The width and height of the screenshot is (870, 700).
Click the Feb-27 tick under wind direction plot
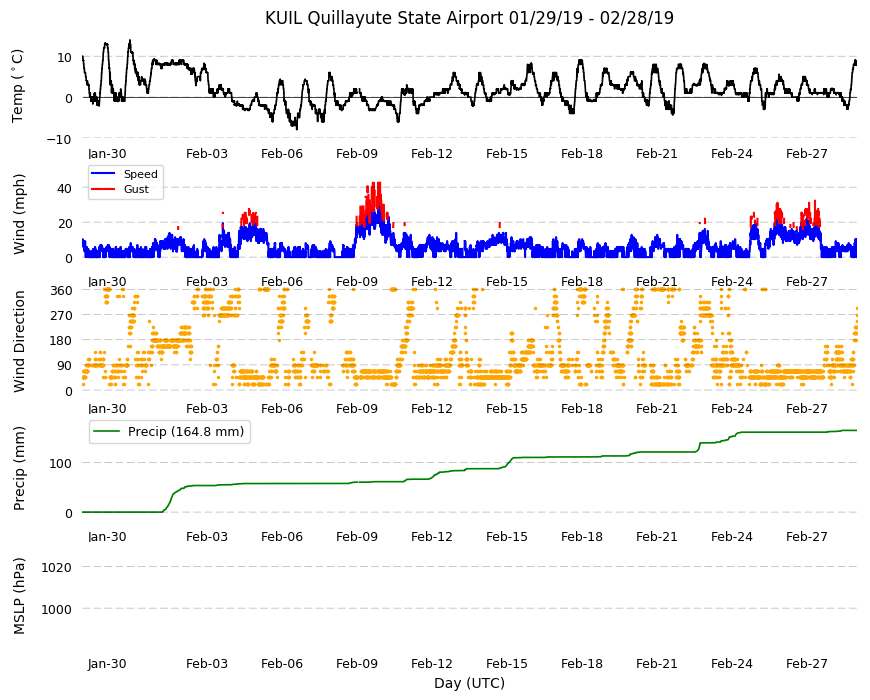[x=806, y=409]
